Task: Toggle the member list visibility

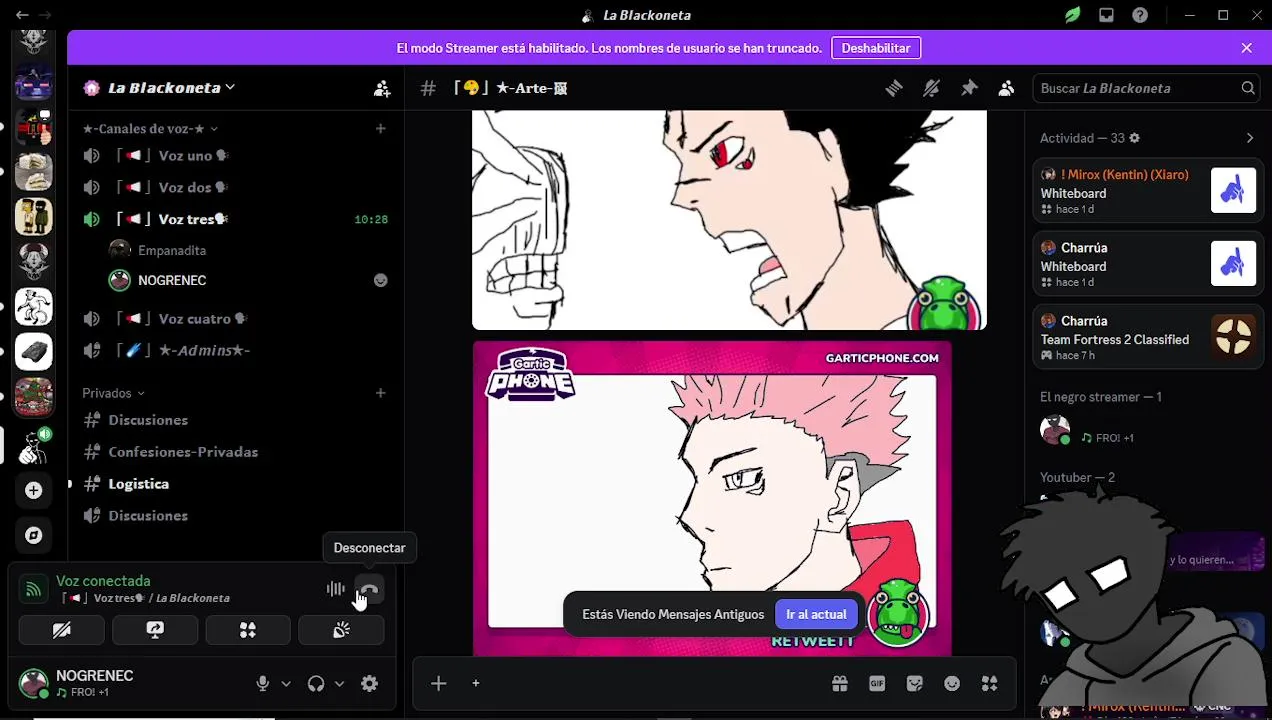Action: pyautogui.click(x=1006, y=88)
